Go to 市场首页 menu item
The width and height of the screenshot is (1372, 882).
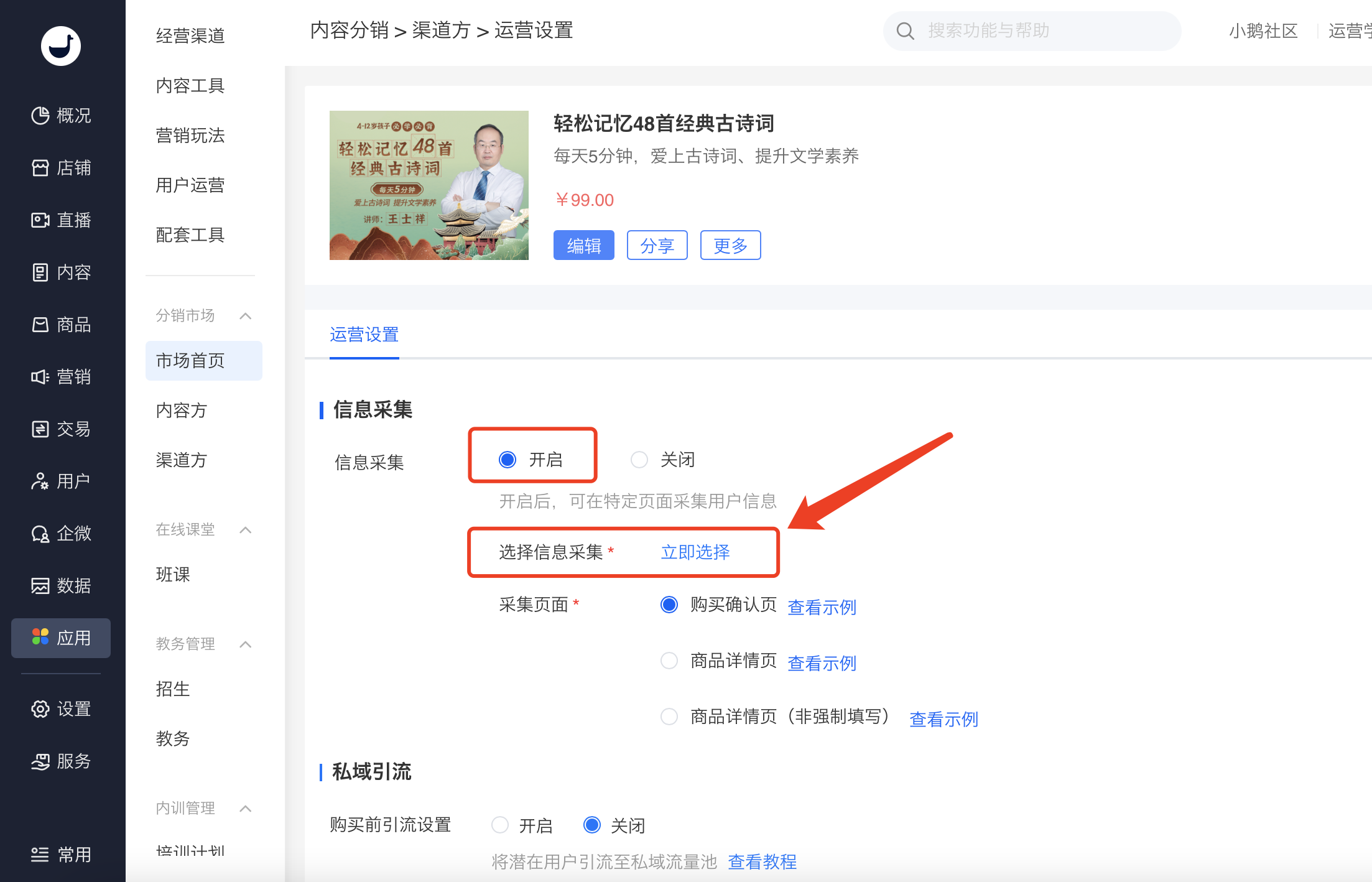204,361
